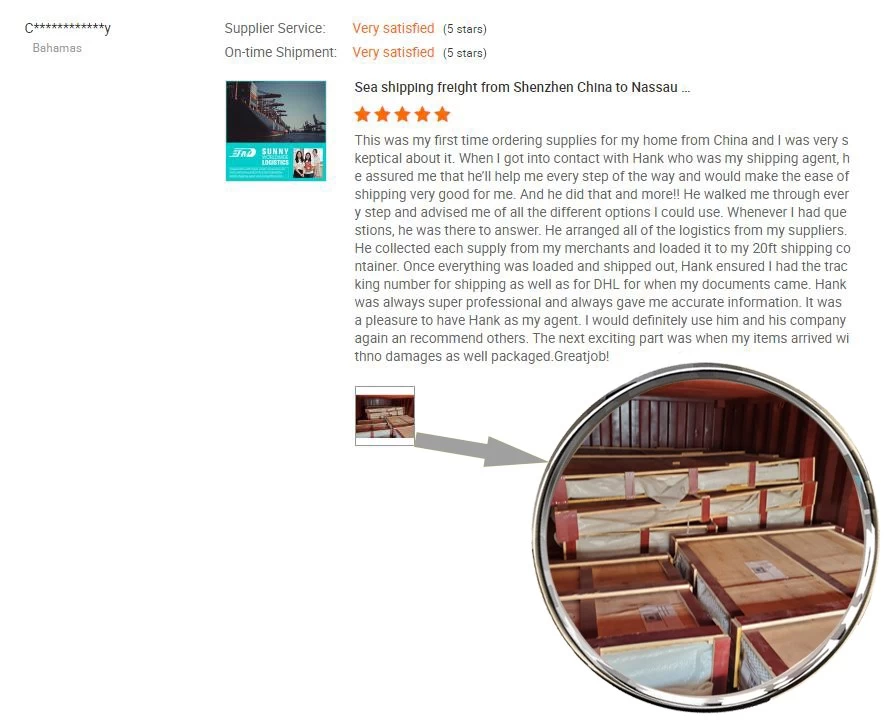Click the fifth orange rating star
895x725 pixels.
tap(442, 114)
